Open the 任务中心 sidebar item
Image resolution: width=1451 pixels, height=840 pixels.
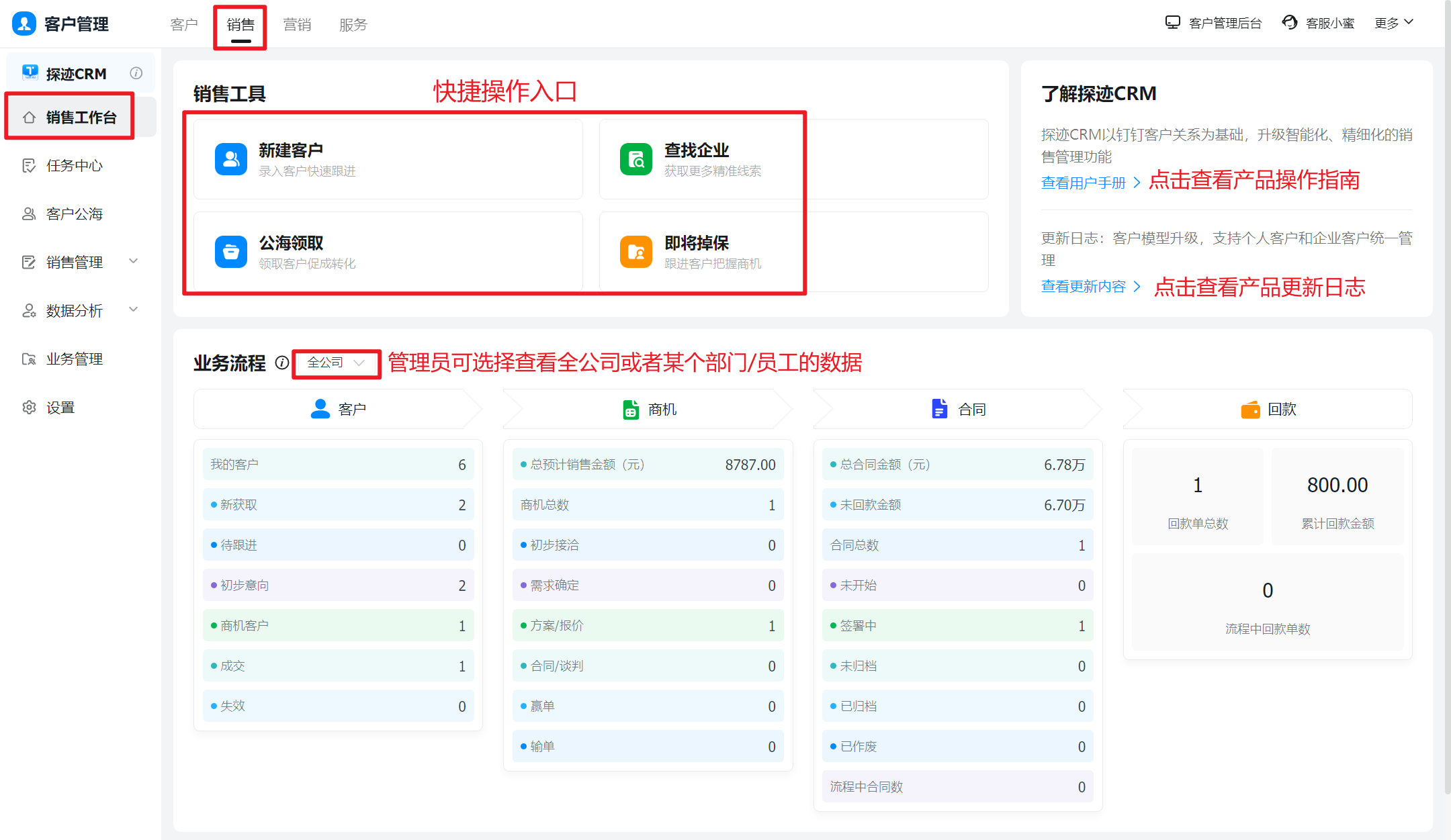[x=74, y=166]
